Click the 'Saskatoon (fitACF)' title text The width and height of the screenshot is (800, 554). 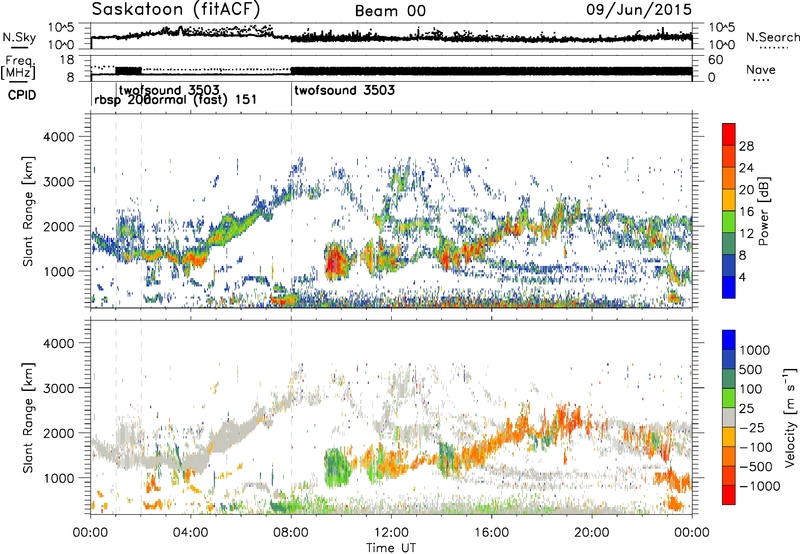176,10
